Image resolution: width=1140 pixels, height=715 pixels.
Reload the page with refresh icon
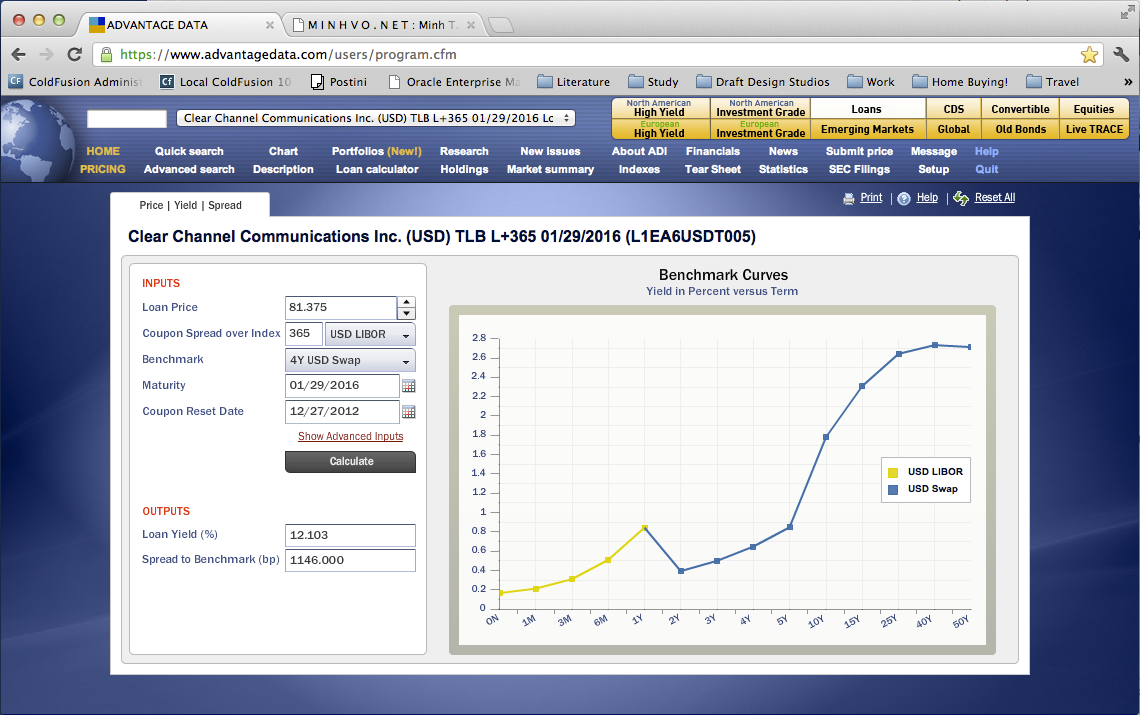point(74,55)
